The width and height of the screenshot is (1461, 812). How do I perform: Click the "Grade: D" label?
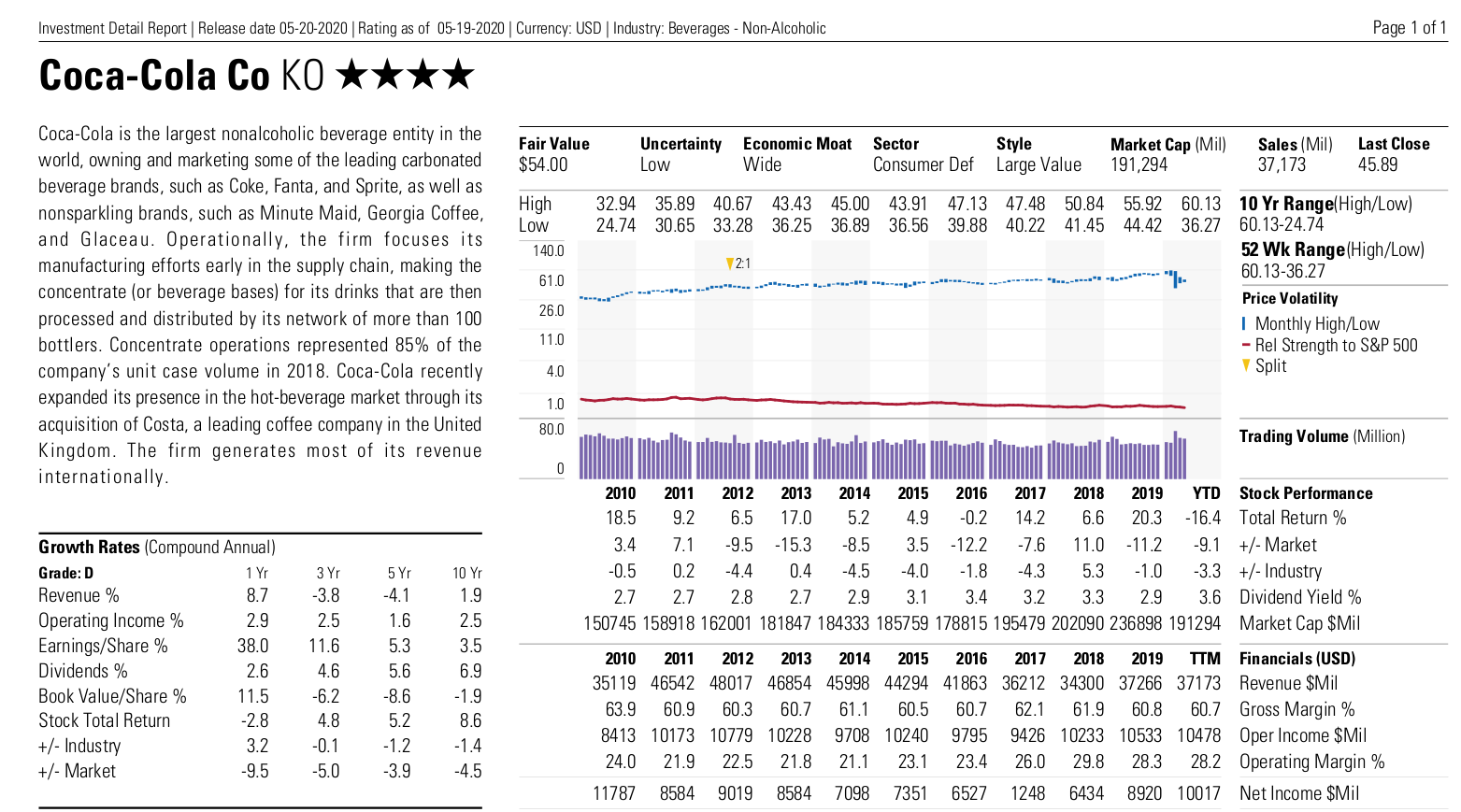click(x=65, y=573)
